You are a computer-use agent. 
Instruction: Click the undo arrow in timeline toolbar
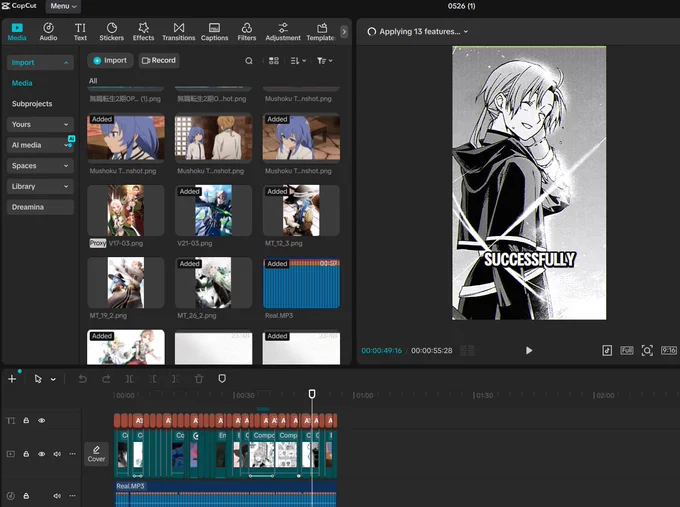click(82, 379)
